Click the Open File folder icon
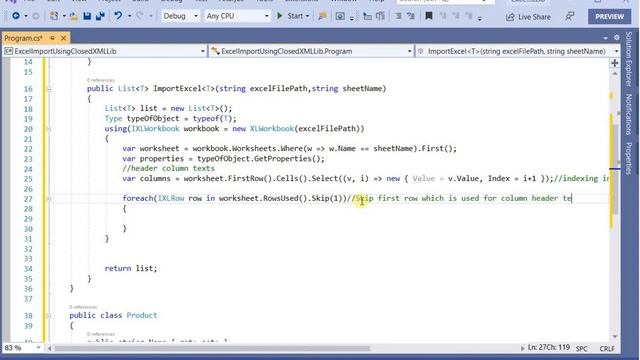 coord(73,16)
